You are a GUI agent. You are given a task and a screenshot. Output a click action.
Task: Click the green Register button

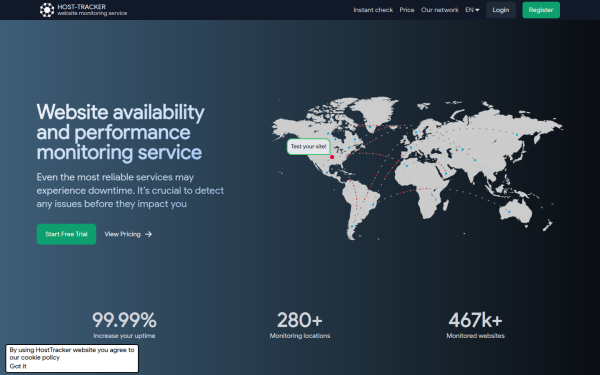pyautogui.click(x=541, y=10)
